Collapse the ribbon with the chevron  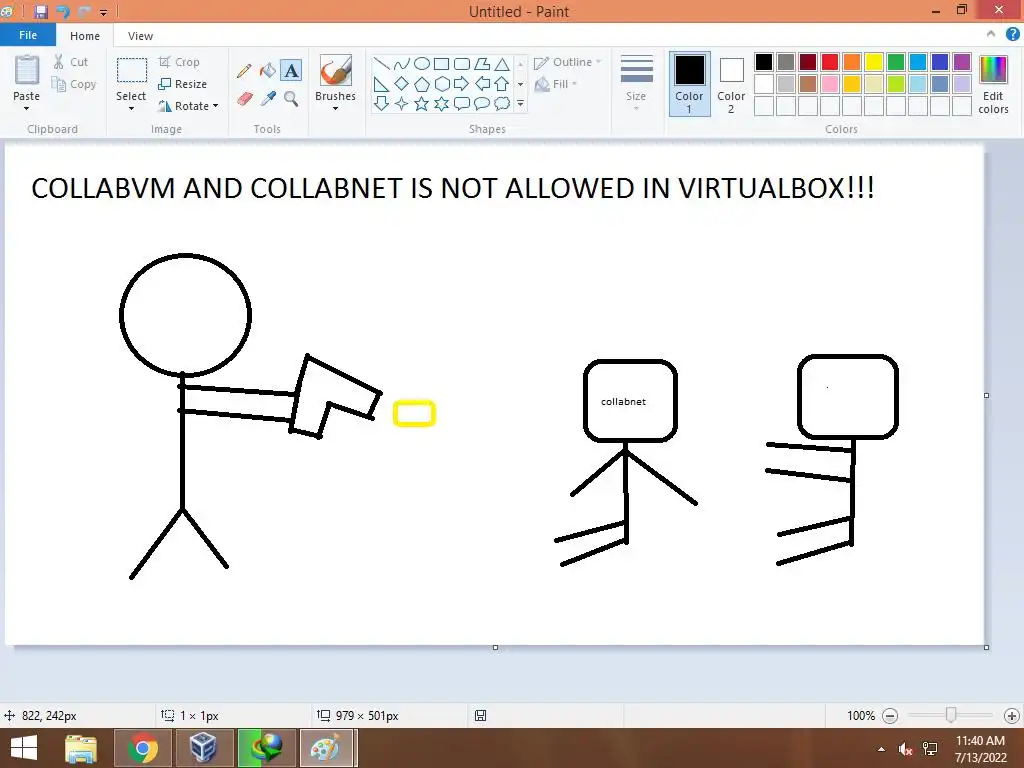click(991, 35)
